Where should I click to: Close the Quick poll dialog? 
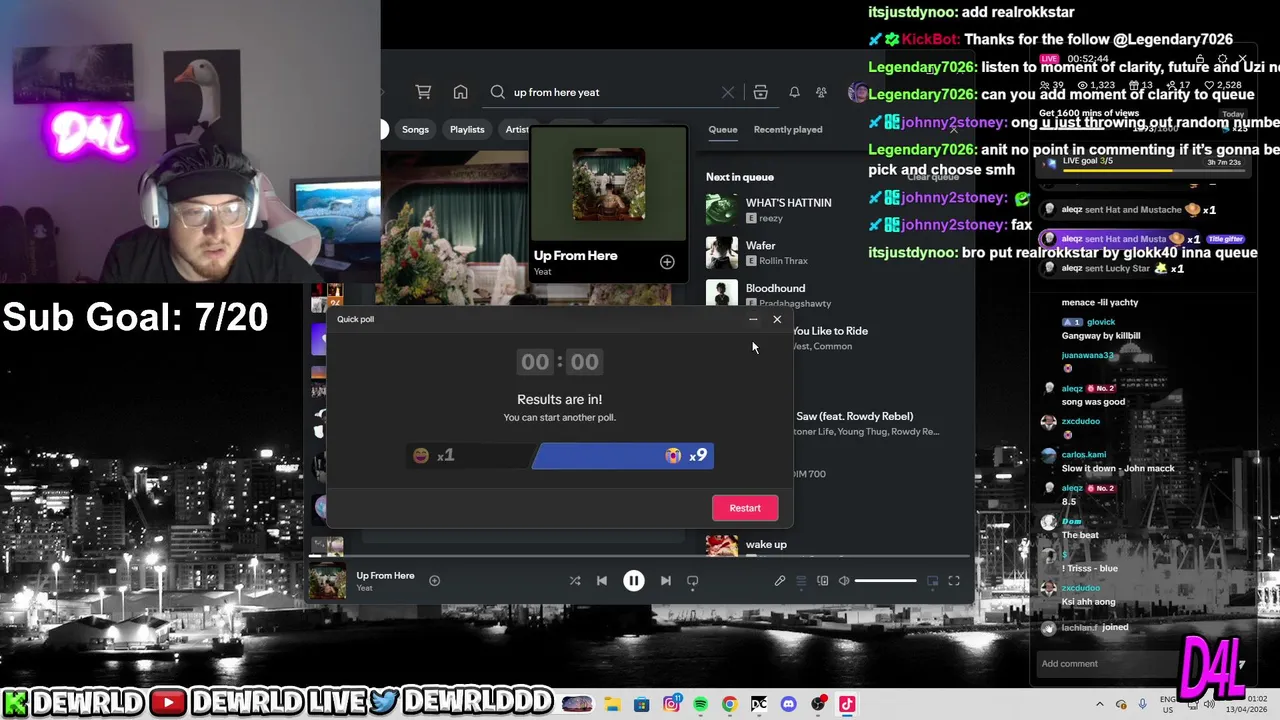(777, 320)
